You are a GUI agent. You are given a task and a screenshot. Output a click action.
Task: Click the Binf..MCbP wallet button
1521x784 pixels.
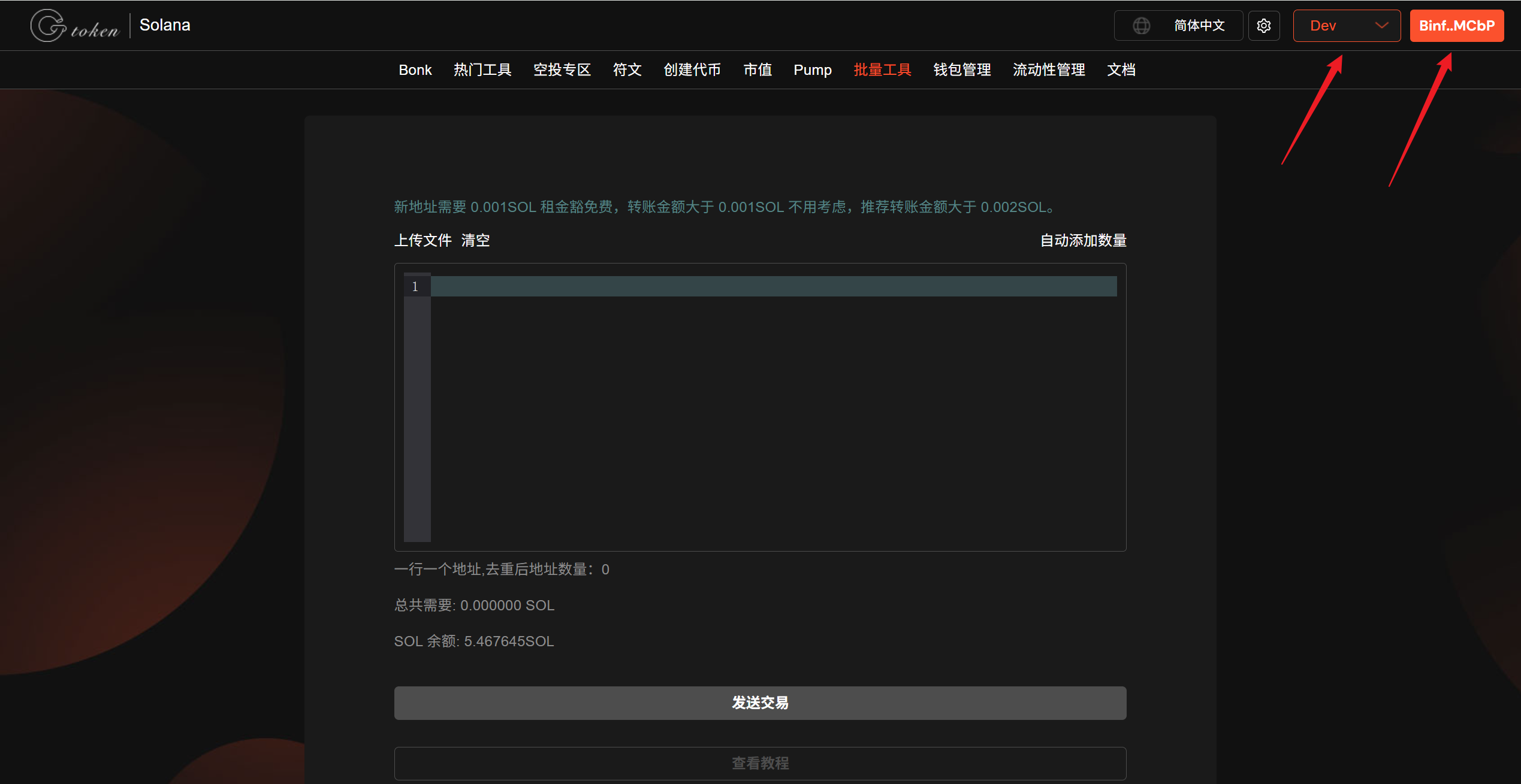[x=1456, y=26]
